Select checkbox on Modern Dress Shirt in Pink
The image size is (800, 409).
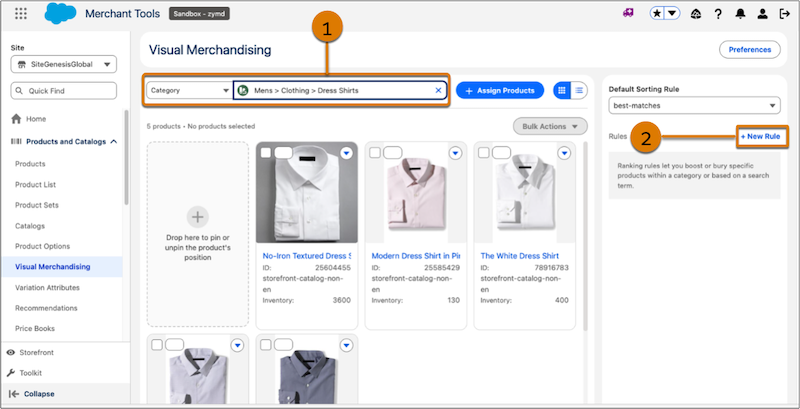point(375,152)
